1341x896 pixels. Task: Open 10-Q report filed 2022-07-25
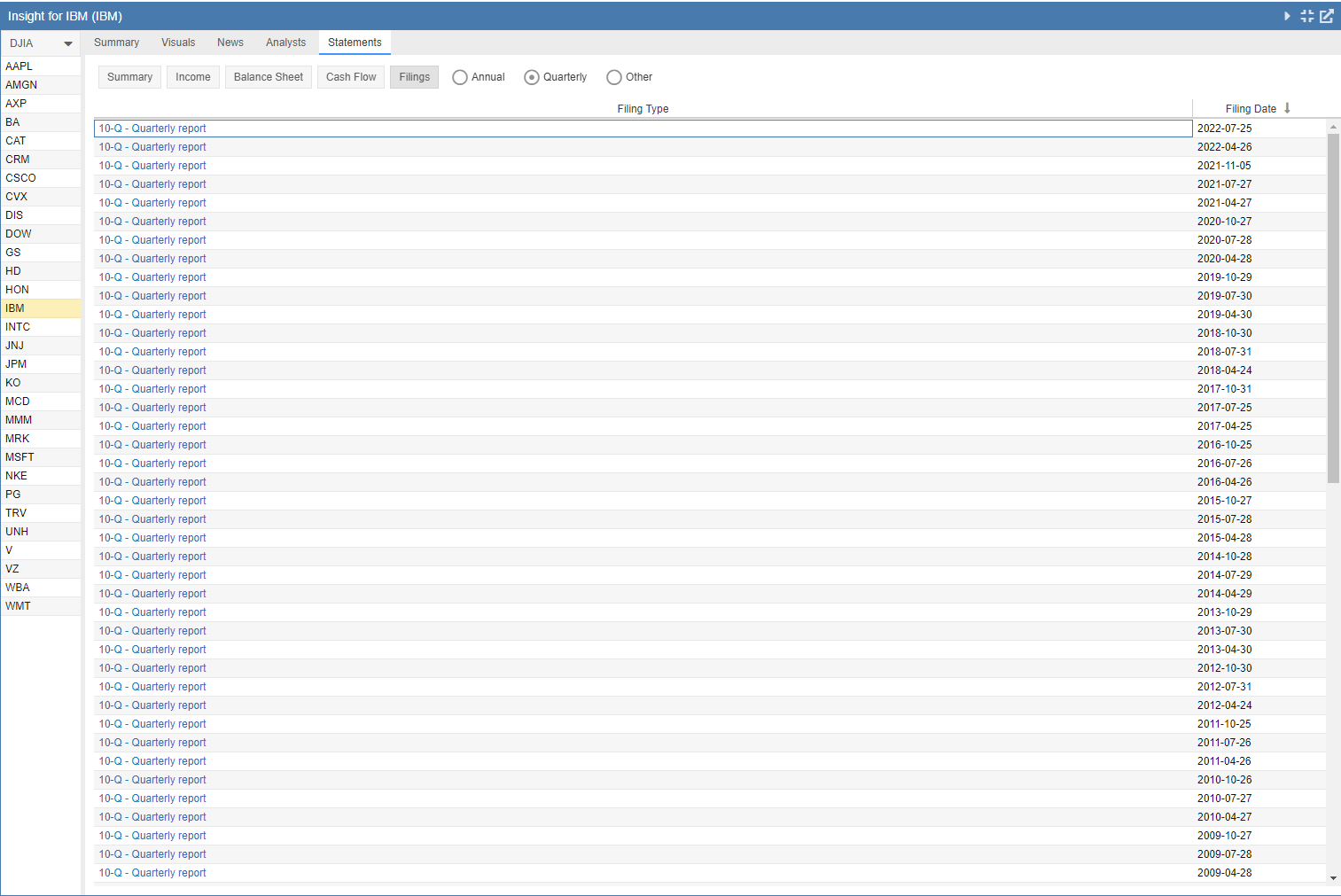[x=152, y=129]
